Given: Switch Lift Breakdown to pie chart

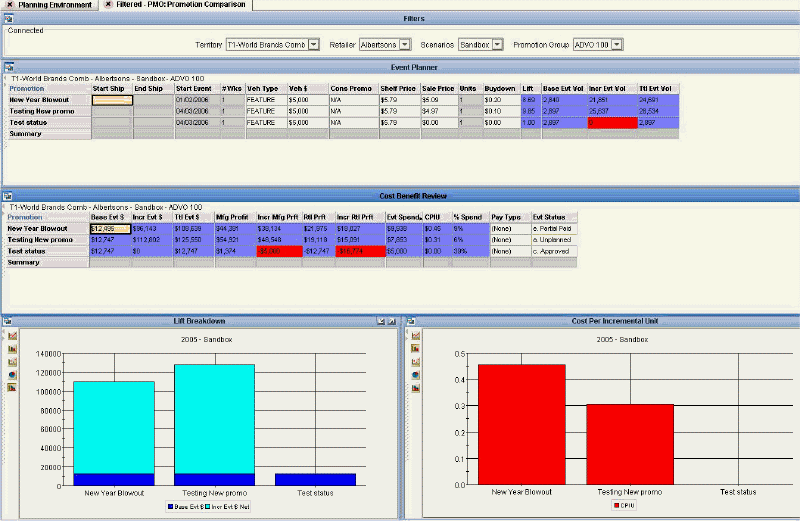Looking at the screenshot, I should tap(12, 375).
